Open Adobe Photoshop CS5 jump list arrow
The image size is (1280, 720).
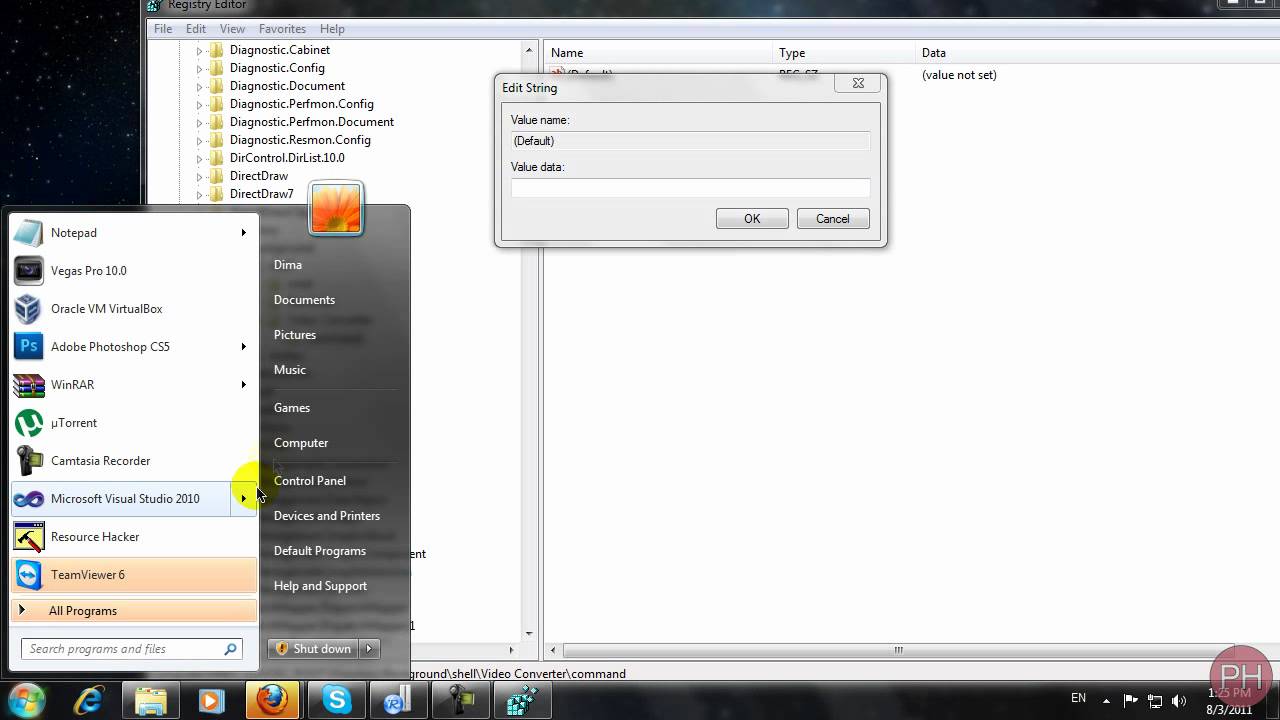(243, 347)
